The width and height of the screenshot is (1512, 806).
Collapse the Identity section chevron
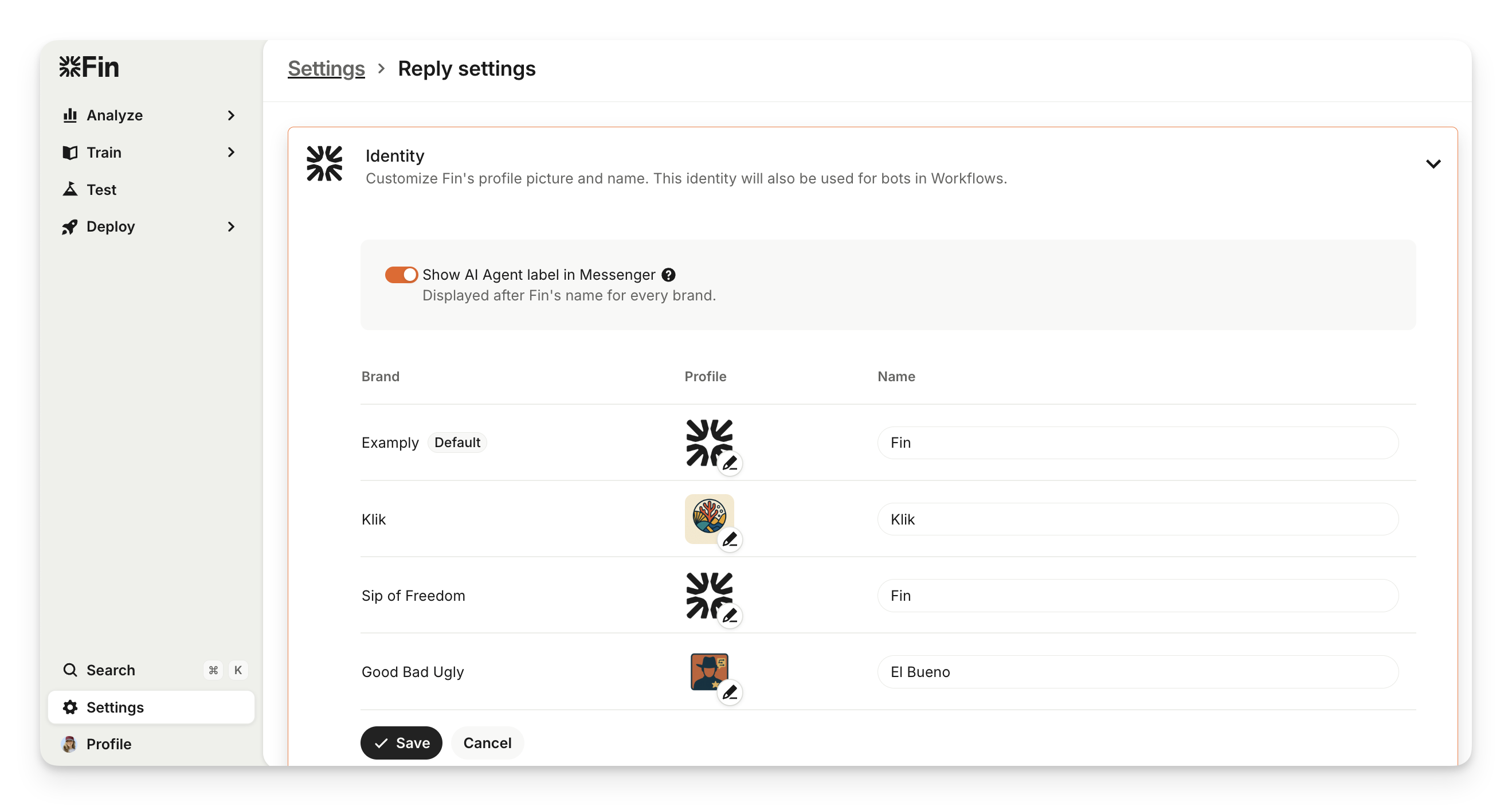pos(1433,164)
